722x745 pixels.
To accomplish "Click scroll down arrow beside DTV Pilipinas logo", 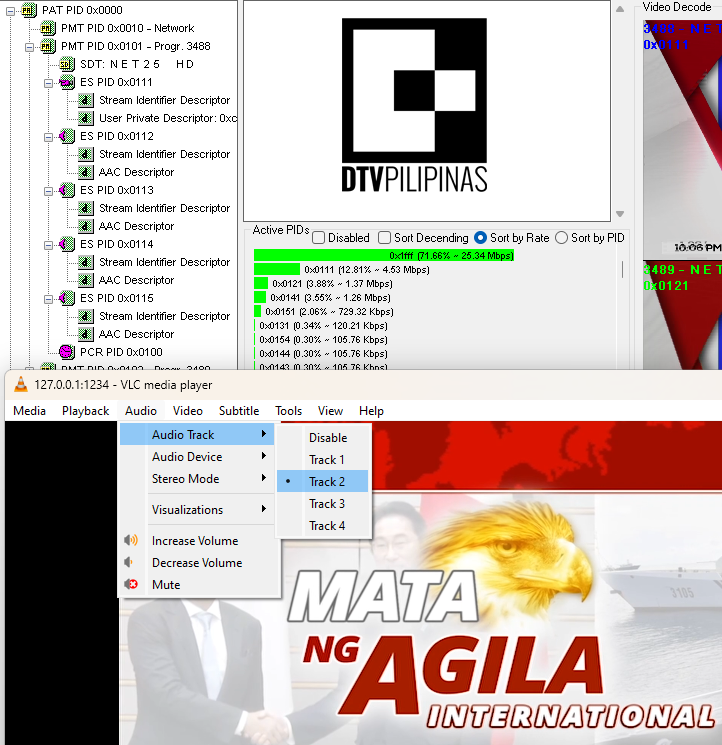I will coord(620,214).
